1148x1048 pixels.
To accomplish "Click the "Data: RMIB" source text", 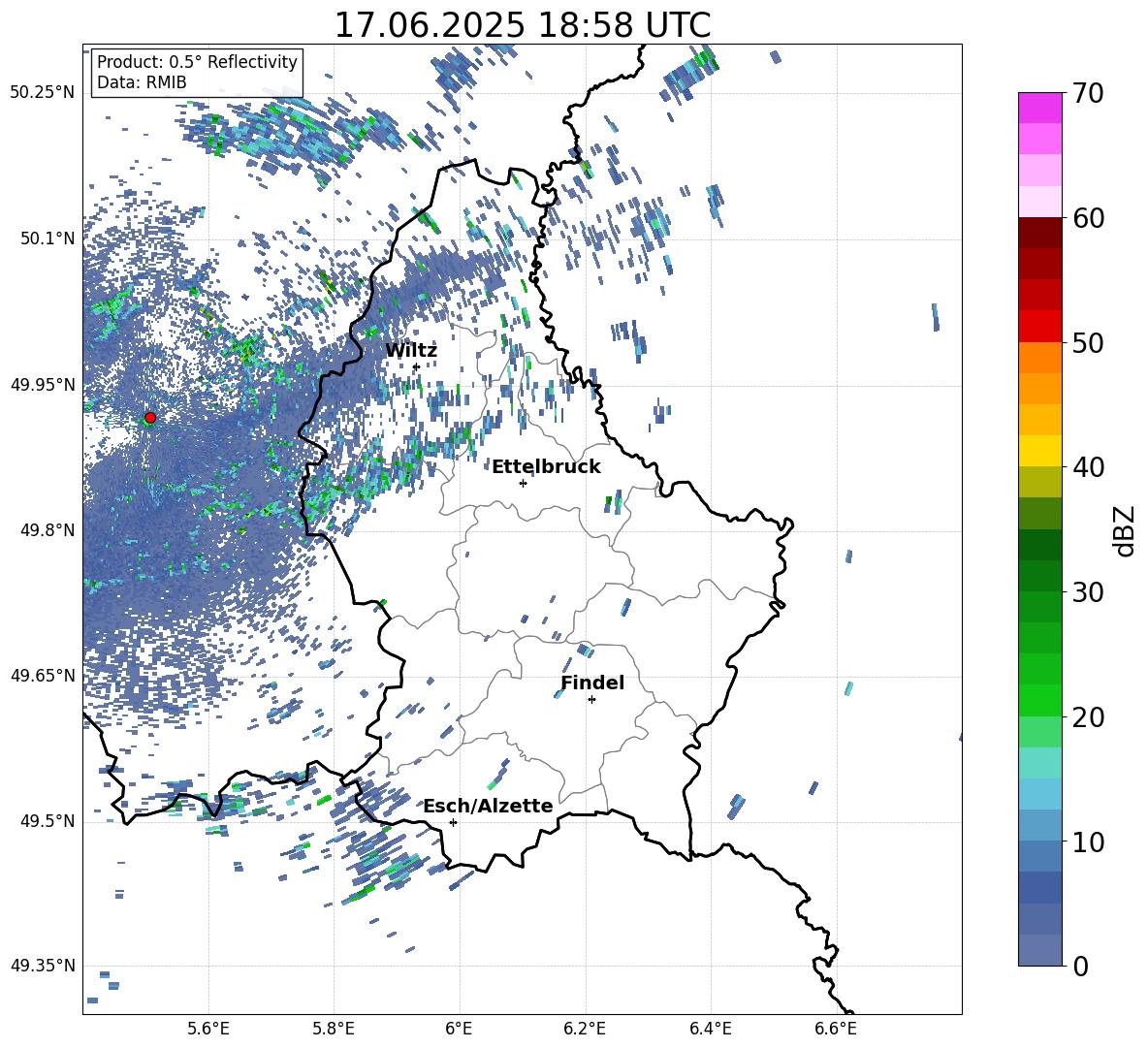I will (x=142, y=82).
